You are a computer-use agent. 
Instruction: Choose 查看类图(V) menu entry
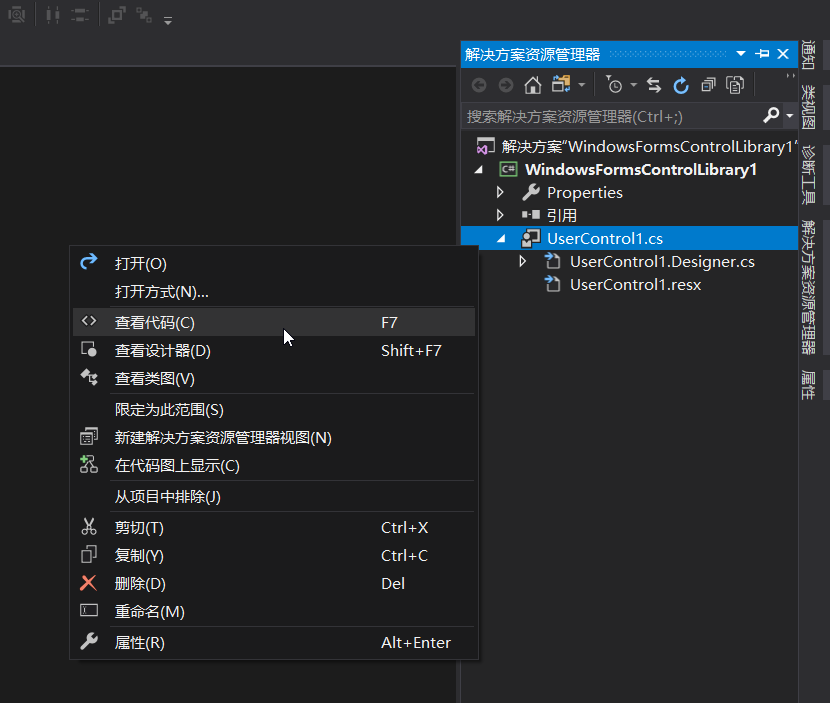pos(274,378)
